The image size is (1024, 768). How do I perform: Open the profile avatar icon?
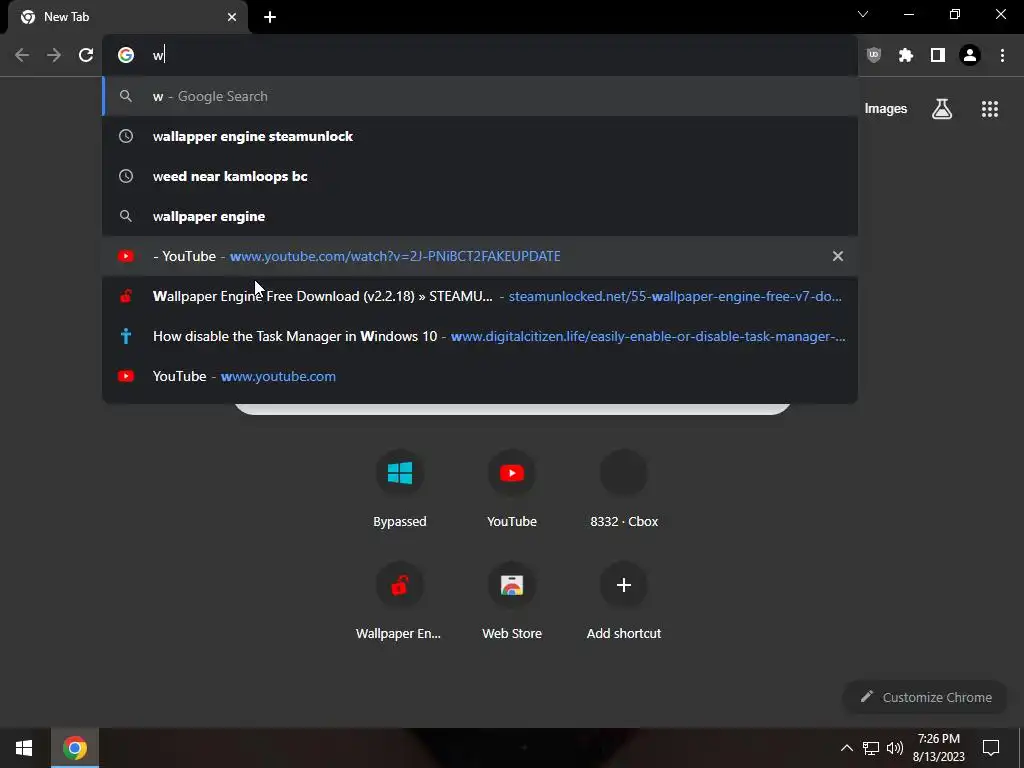(970, 55)
